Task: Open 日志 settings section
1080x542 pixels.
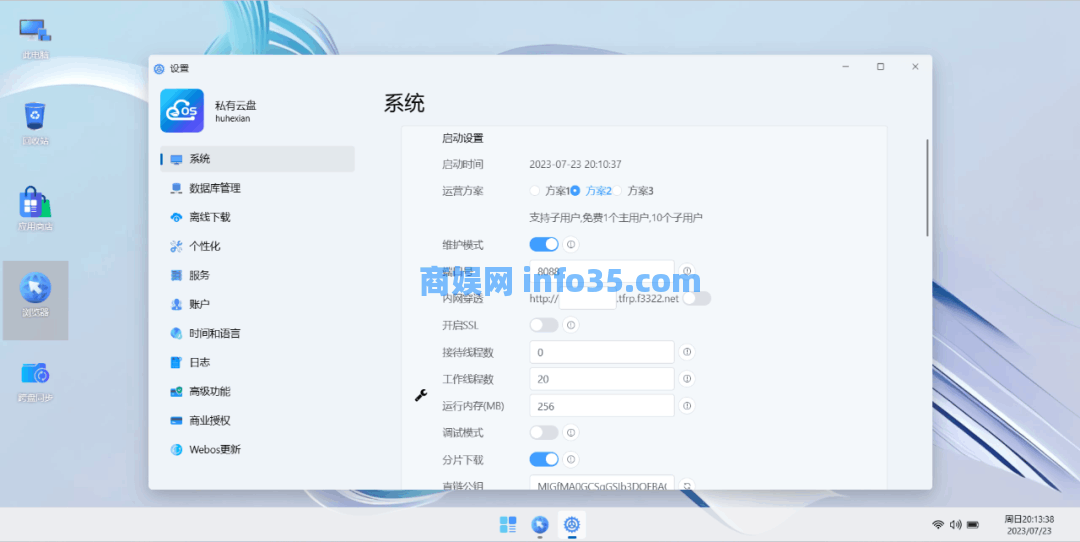Action: [258, 362]
